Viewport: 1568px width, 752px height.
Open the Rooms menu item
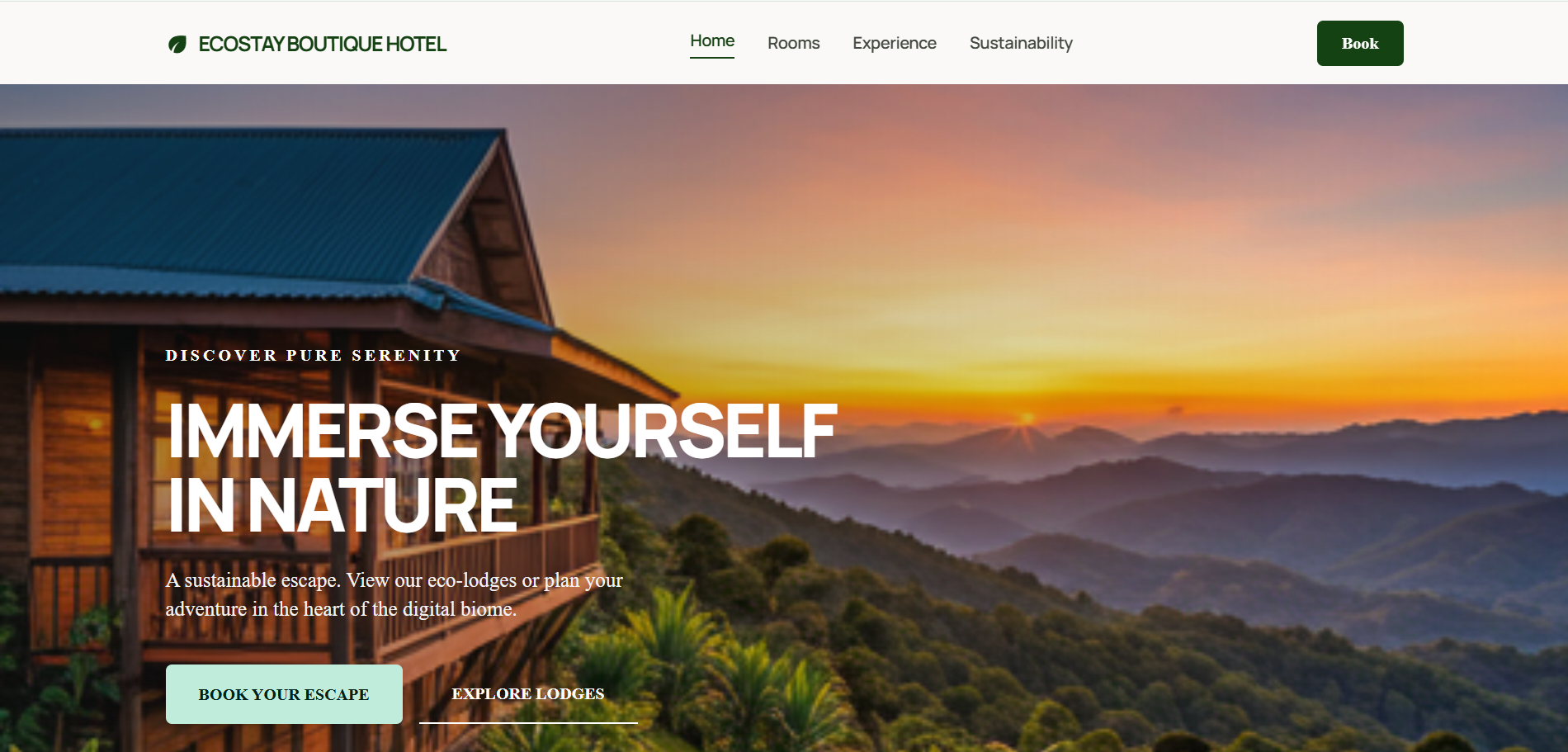793,43
